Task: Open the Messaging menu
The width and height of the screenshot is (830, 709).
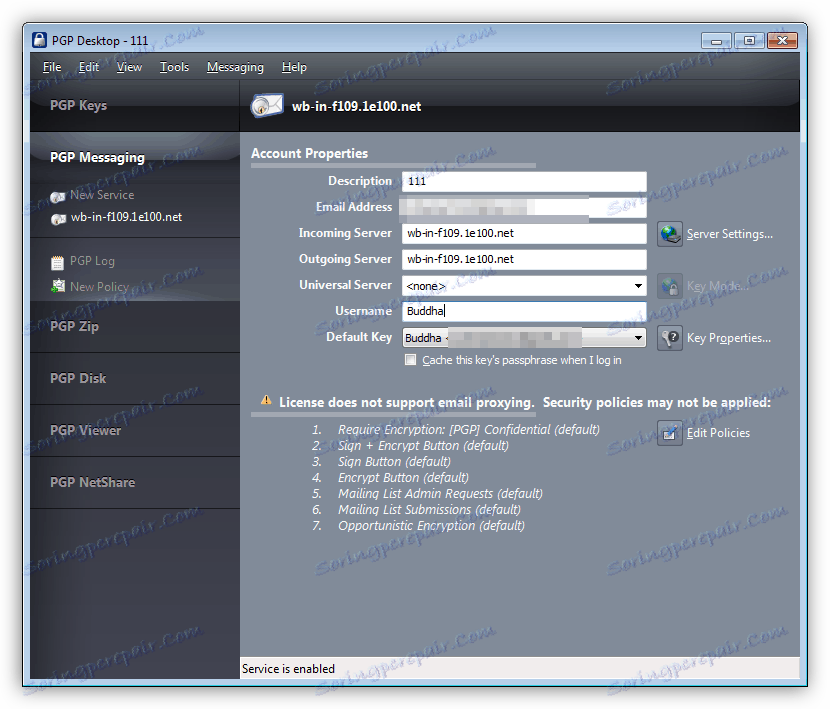Action: tap(235, 67)
